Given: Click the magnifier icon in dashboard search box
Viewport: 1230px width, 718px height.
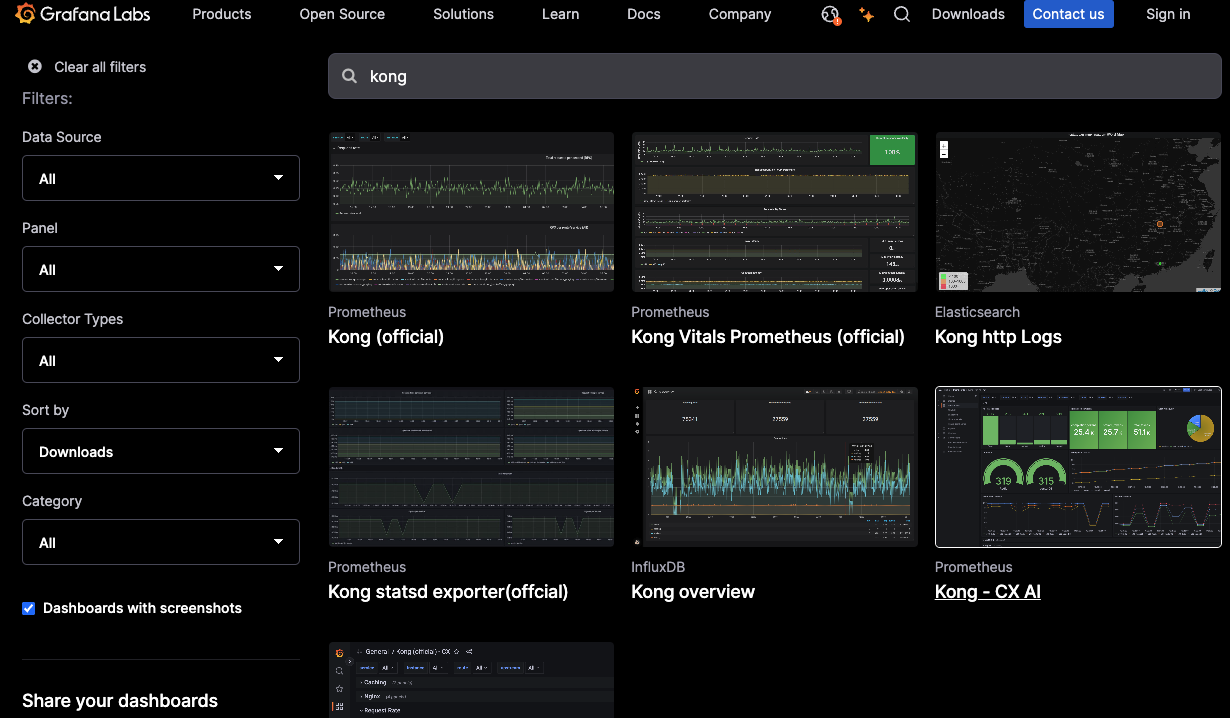Looking at the screenshot, I should 350,76.
